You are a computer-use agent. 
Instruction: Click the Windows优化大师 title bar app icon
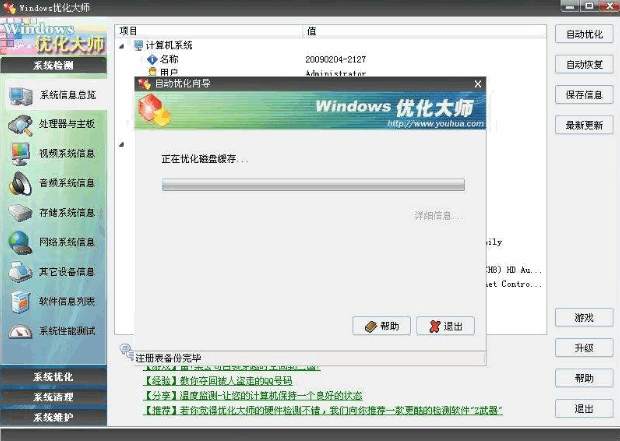(9, 8)
